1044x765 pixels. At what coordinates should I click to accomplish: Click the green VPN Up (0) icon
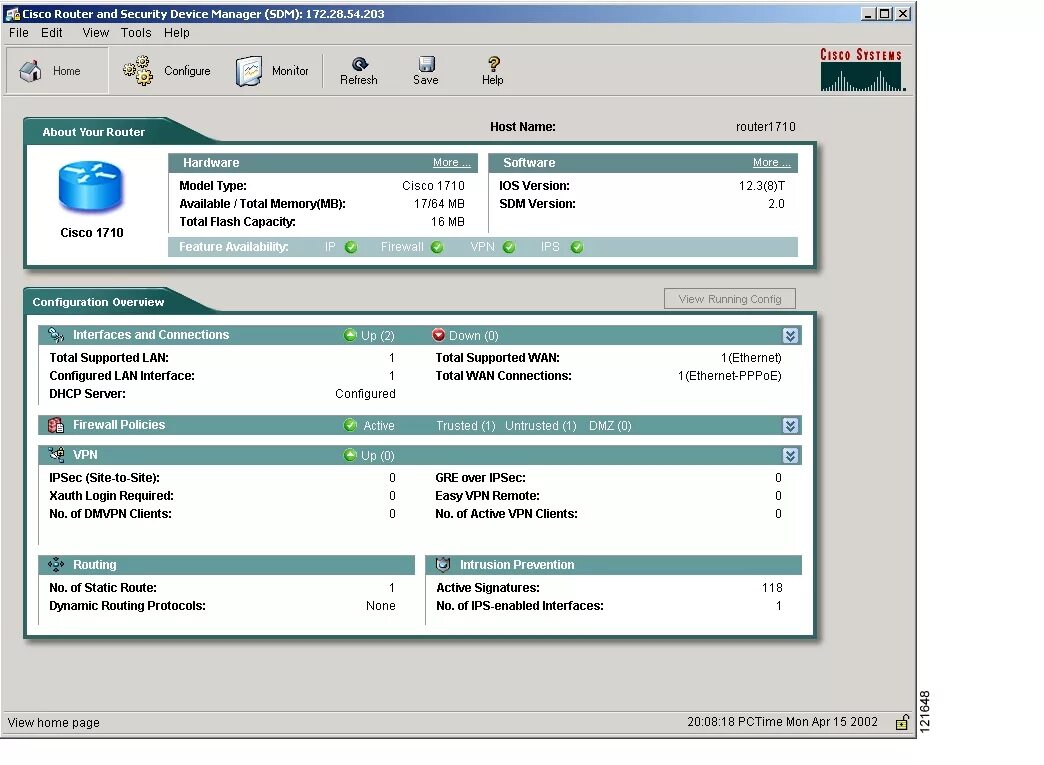tap(350, 455)
